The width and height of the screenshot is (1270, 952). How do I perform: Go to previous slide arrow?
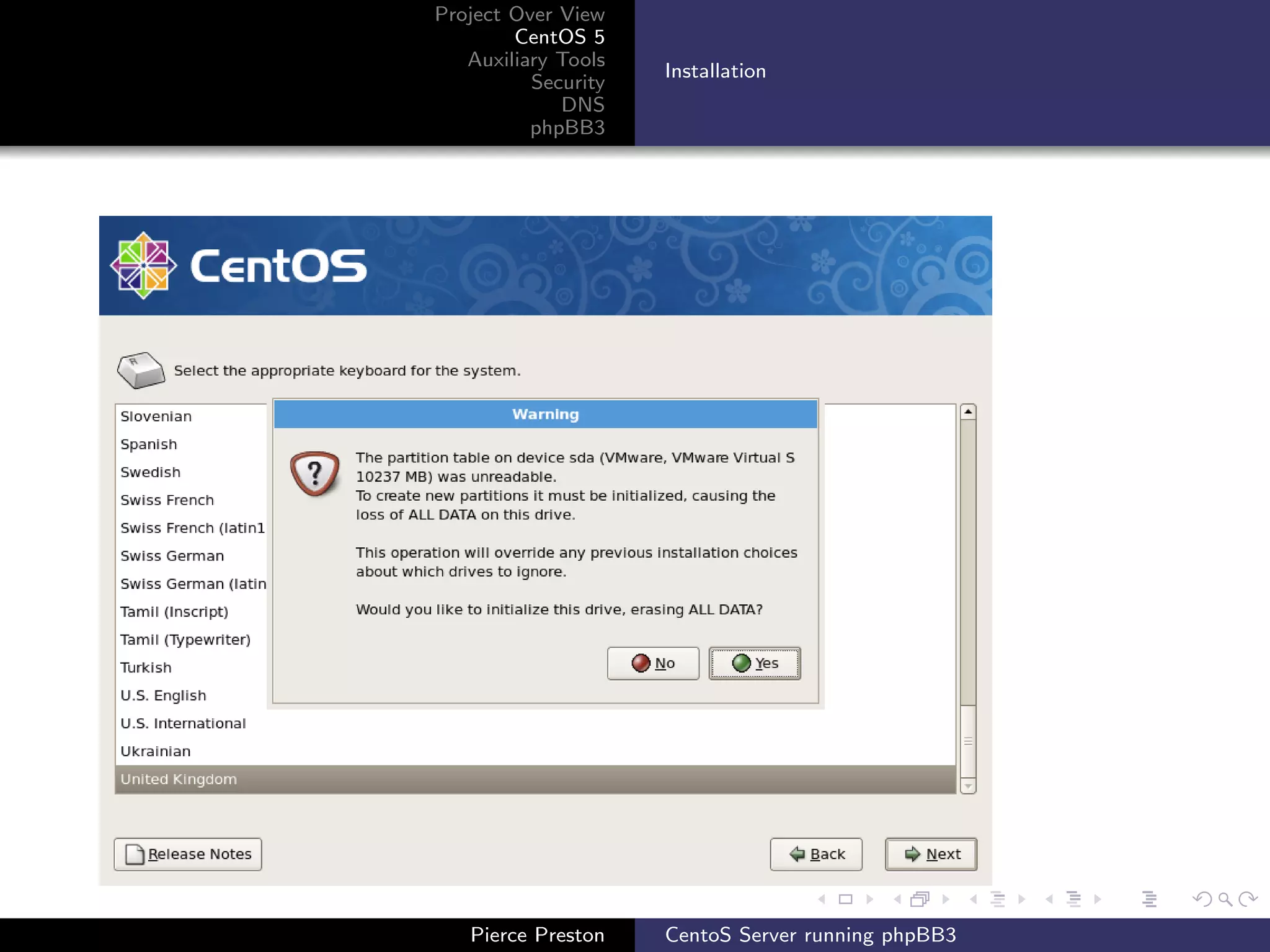click(x=822, y=899)
